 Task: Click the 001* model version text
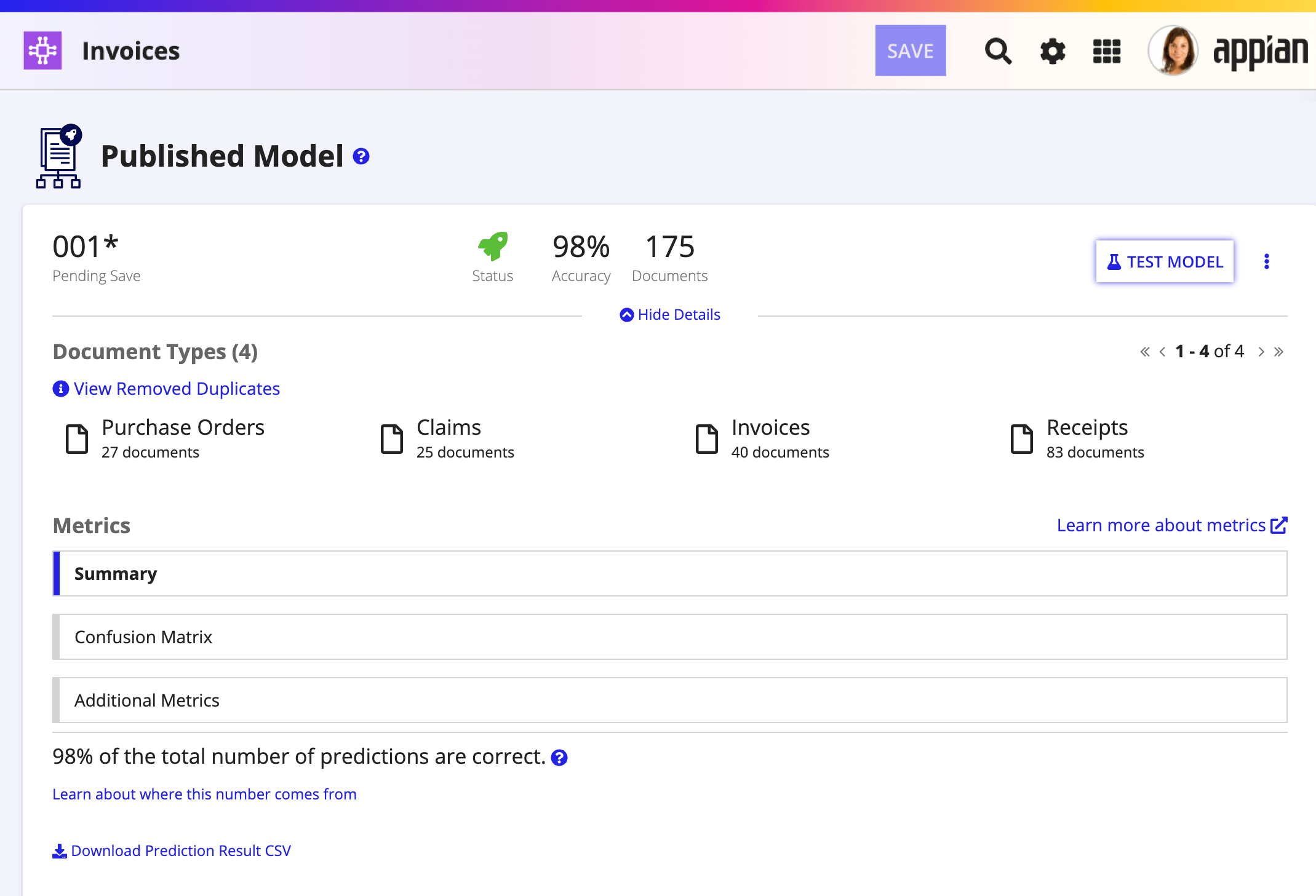[86, 247]
